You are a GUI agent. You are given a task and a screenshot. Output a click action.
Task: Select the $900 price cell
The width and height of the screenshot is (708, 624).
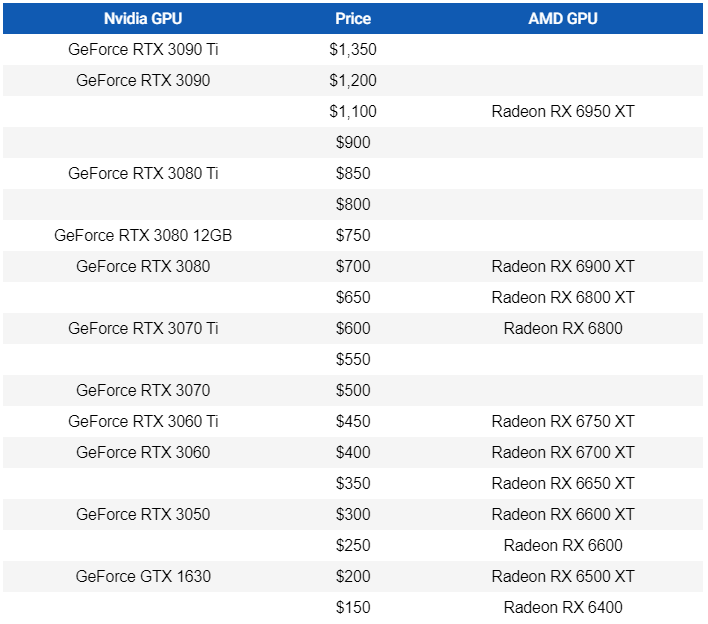(353, 142)
